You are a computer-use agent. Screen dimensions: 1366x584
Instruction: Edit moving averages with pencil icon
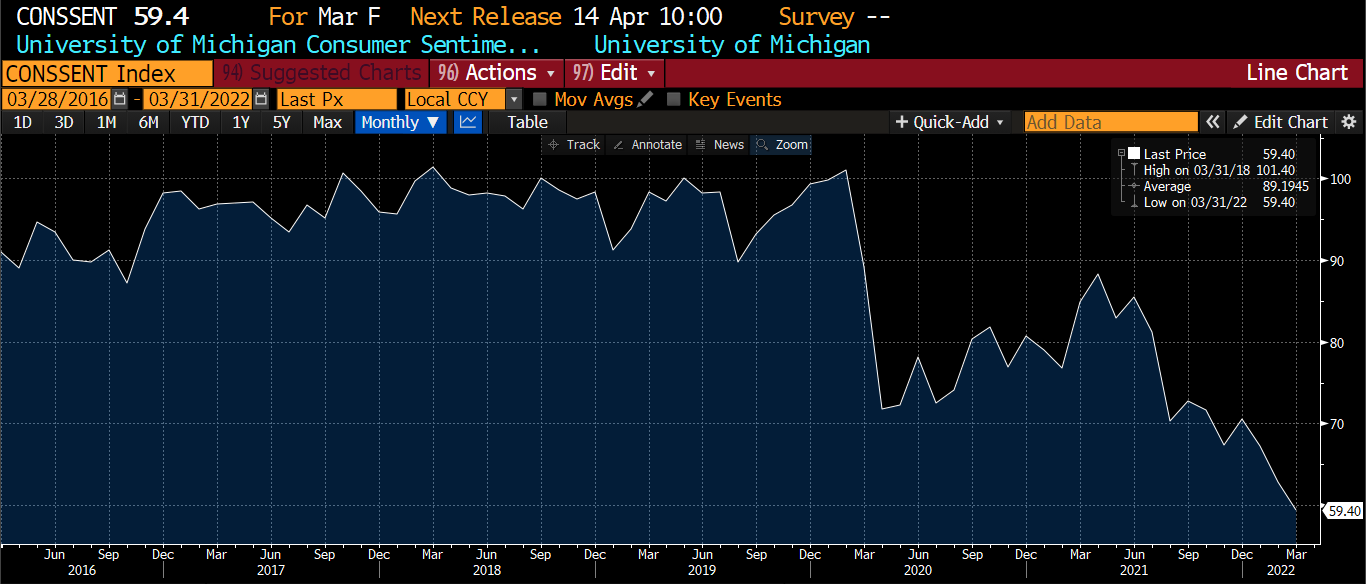point(646,99)
